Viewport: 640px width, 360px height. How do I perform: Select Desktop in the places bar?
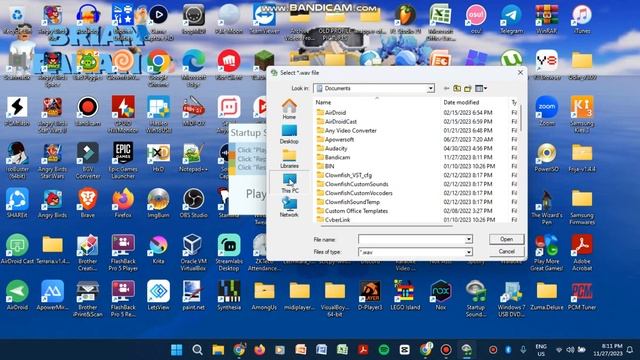pyautogui.click(x=289, y=134)
